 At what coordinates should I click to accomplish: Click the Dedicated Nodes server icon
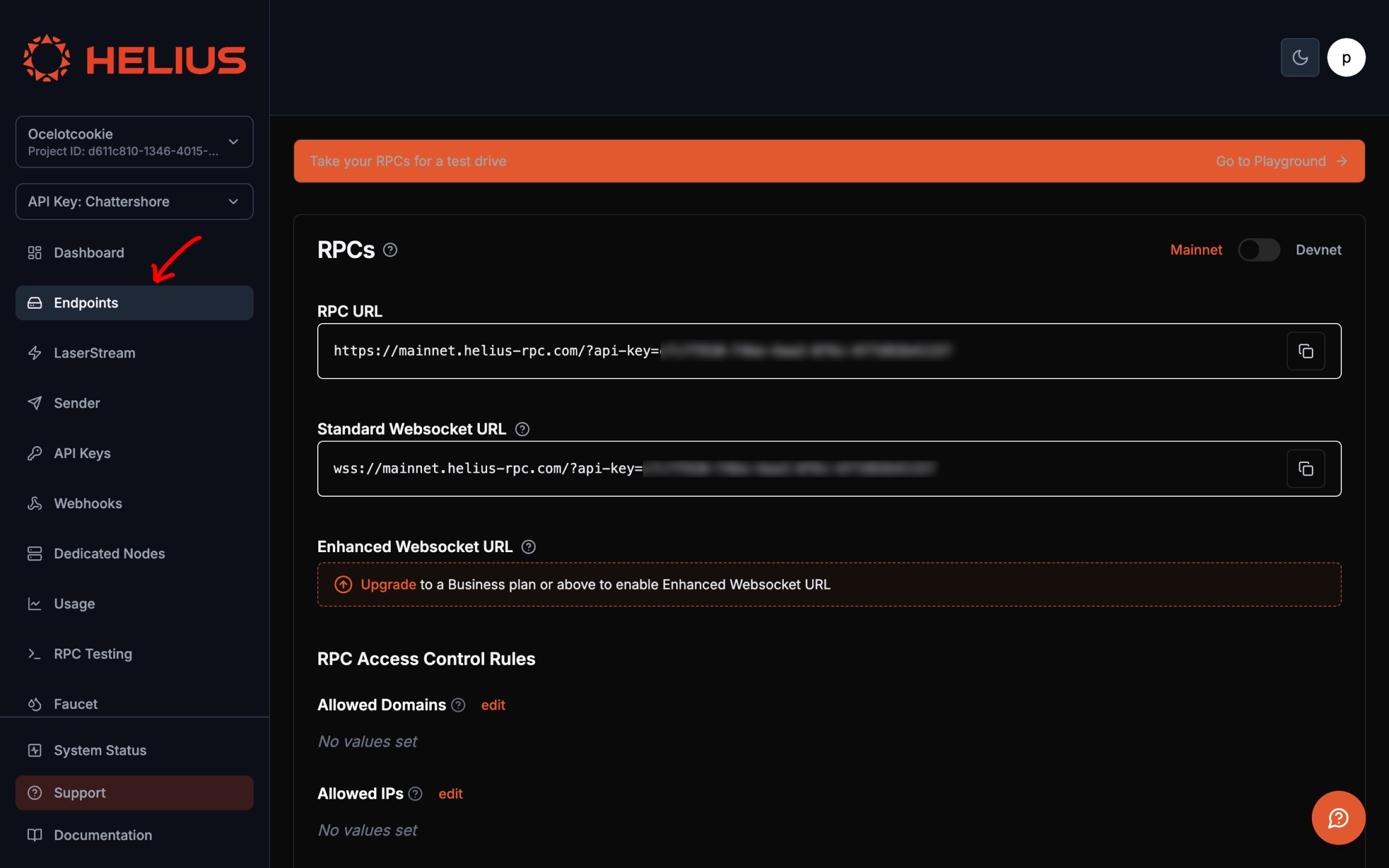(x=34, y=553)
